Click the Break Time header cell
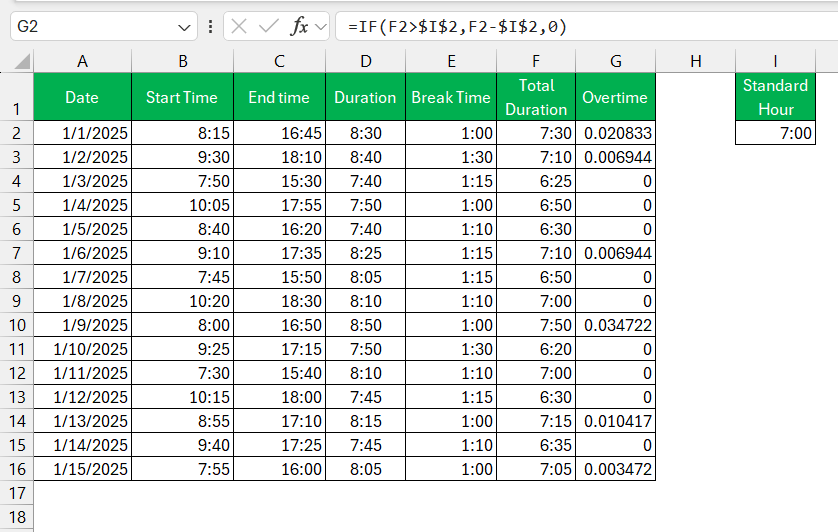Screen dimensions: 838x532 tap(451, 97)
